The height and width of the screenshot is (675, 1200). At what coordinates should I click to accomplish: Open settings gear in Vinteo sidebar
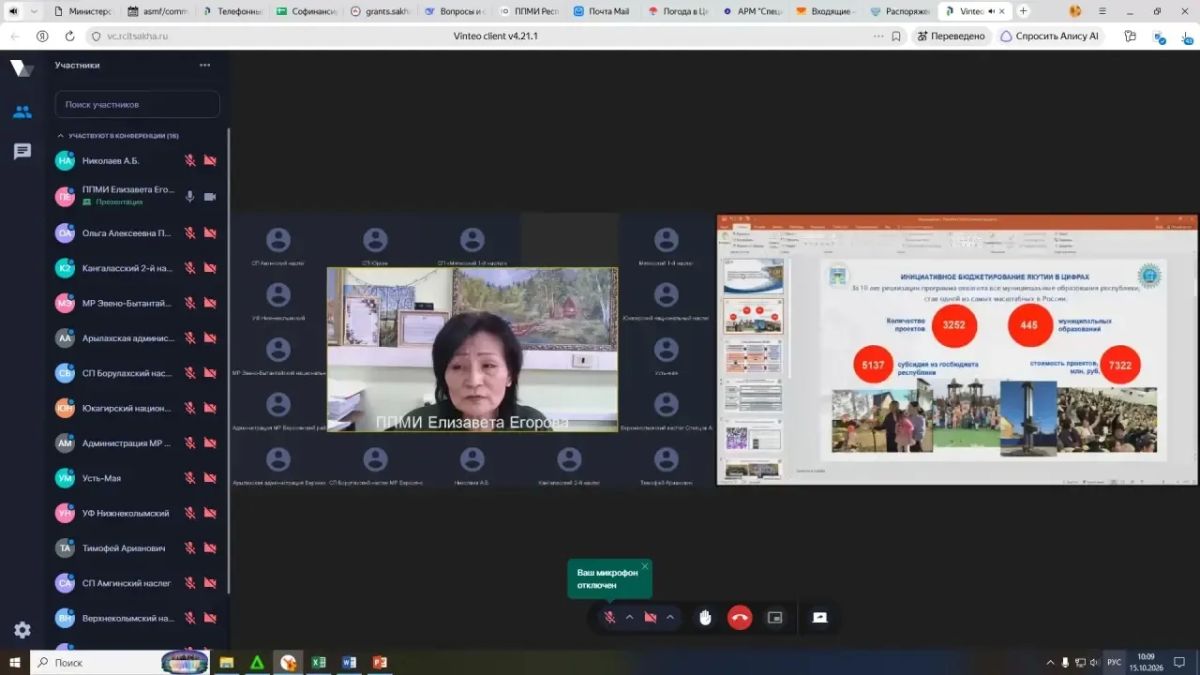[x=22, y=630]
